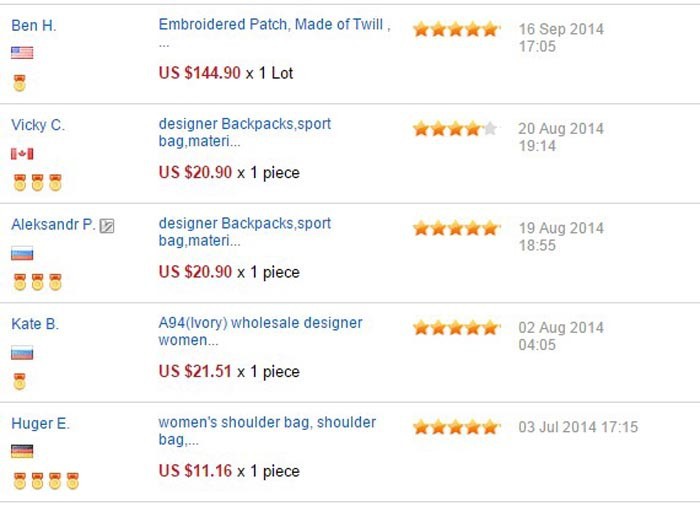Open Ben H. buyer profile

pyautogui.click(x=34, y=25)
